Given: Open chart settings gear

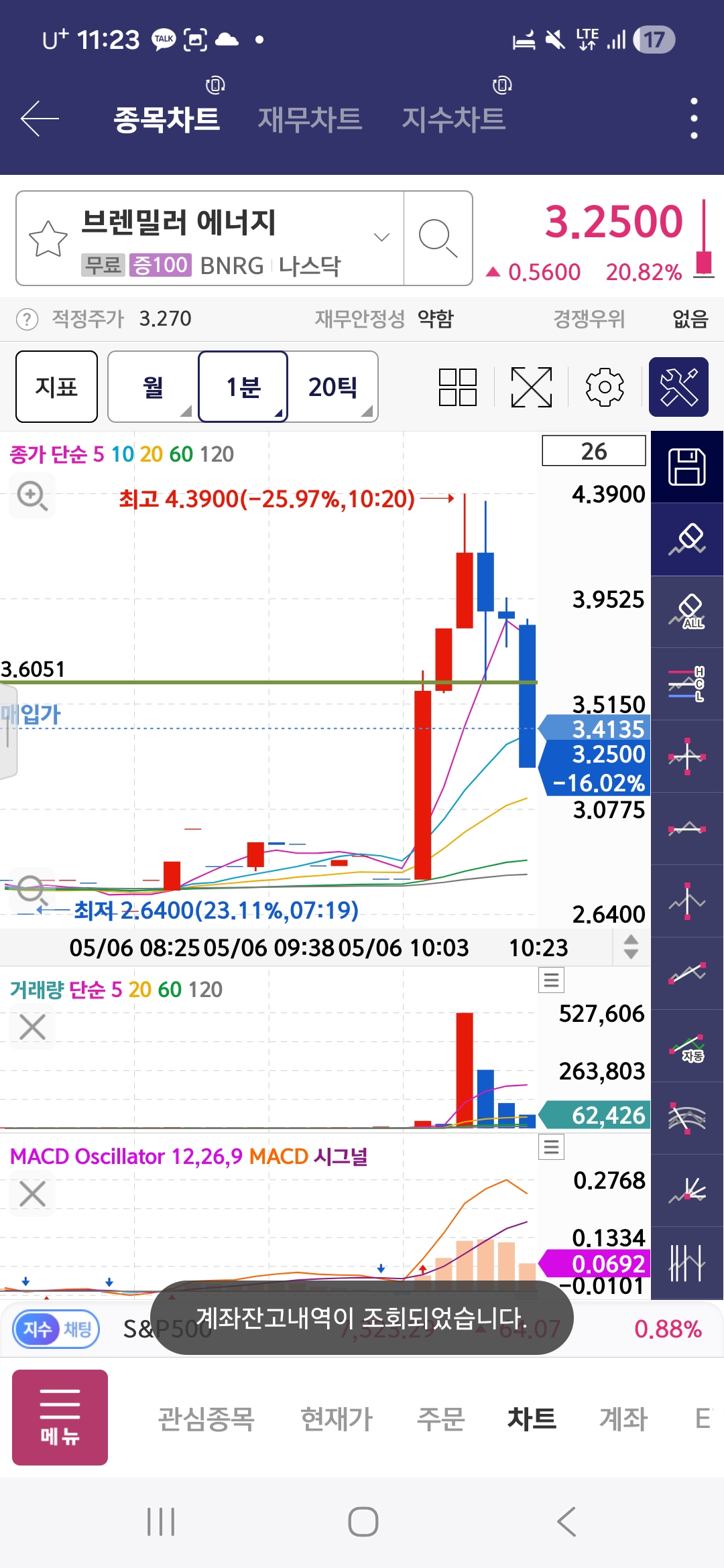Looking at the screenshot, I should (605, 387).
